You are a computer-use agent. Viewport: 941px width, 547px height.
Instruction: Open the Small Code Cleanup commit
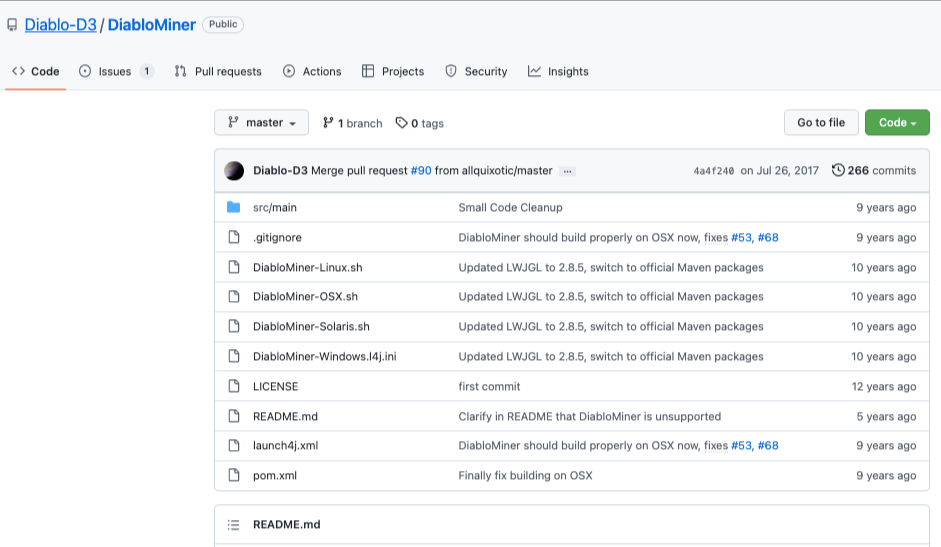[511, 208]
